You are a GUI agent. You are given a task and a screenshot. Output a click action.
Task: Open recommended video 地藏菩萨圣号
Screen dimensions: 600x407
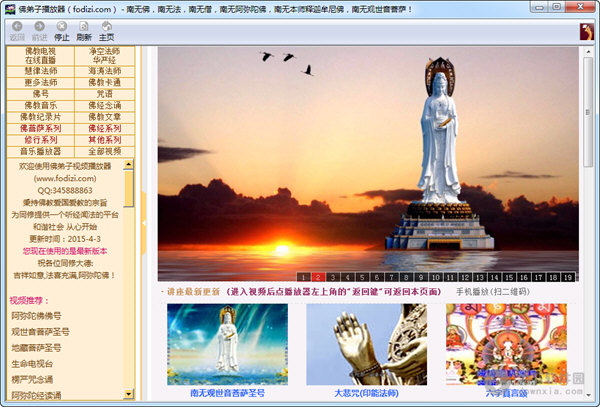tap(36, 348)
